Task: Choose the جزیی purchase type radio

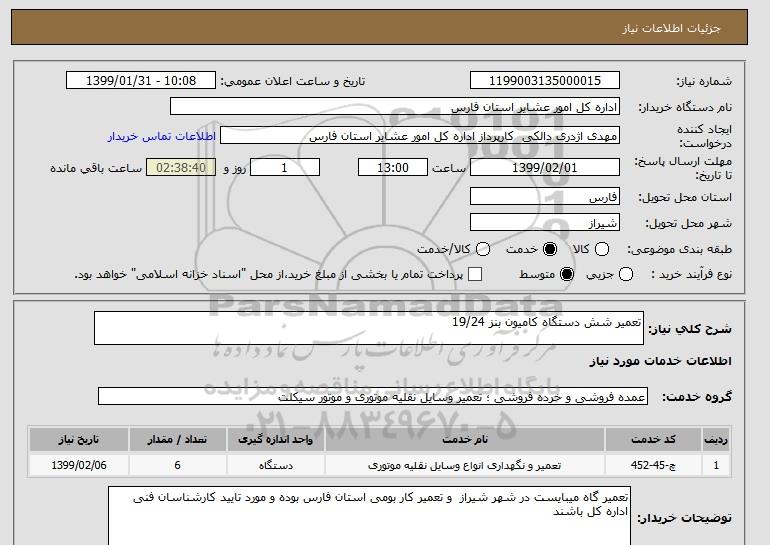Action: [626, 274]
